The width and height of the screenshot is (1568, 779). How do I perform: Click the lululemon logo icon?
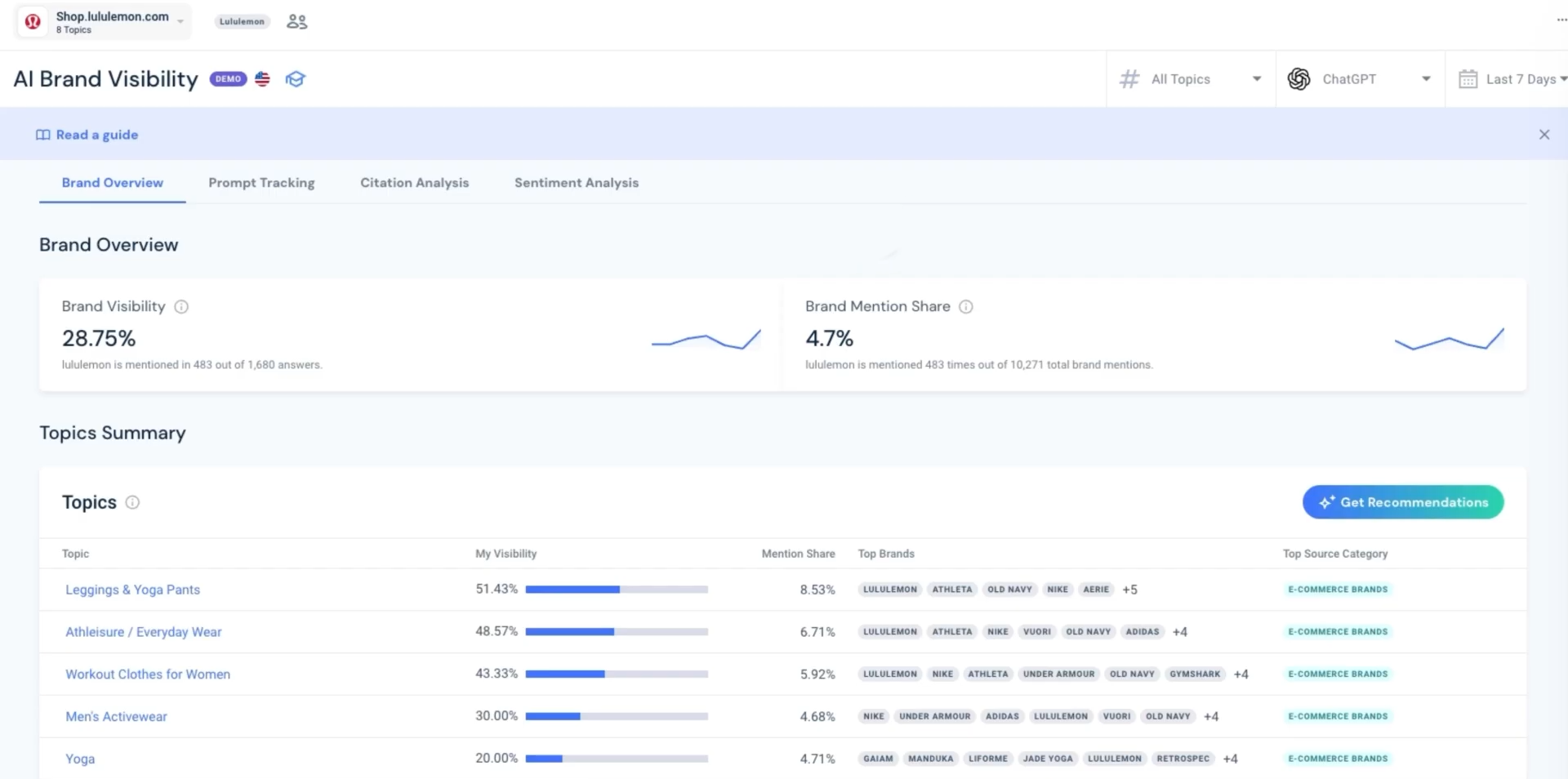pyautogui.click(x=33, y=21)
